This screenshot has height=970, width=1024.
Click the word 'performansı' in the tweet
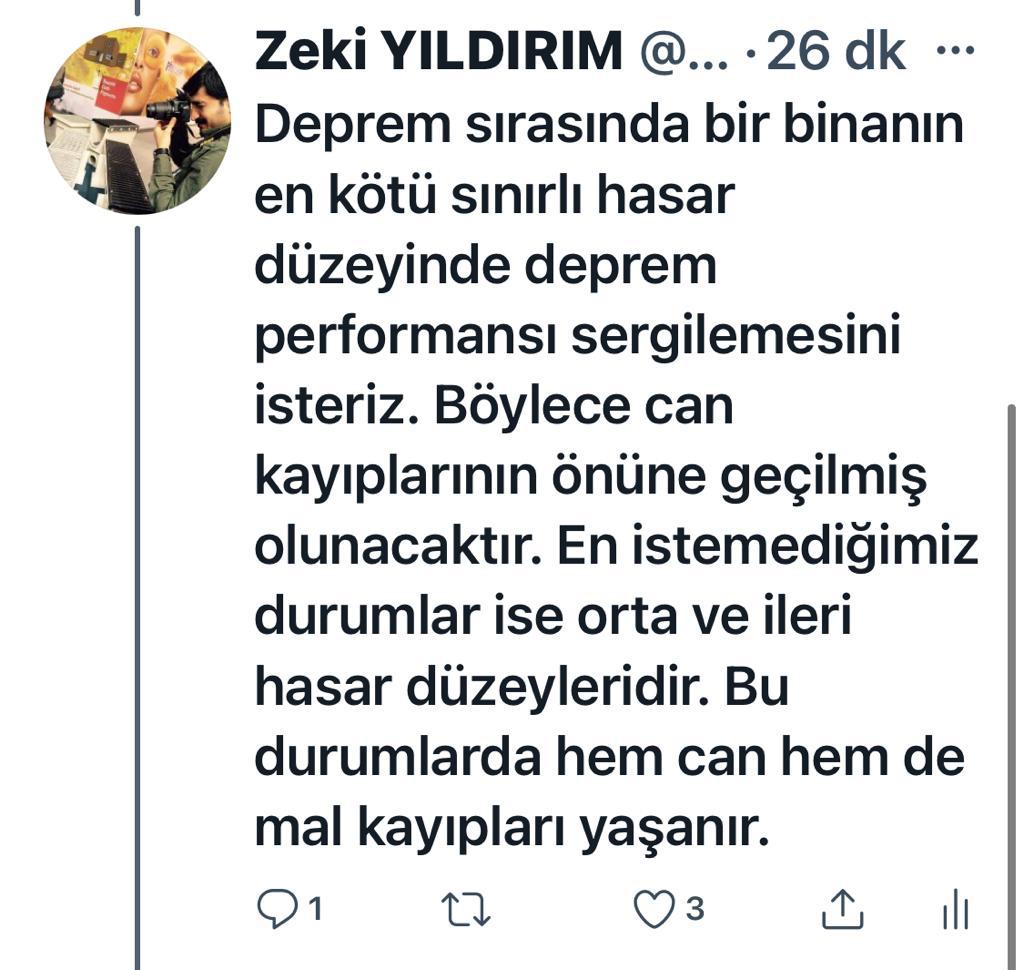(407, 336)
